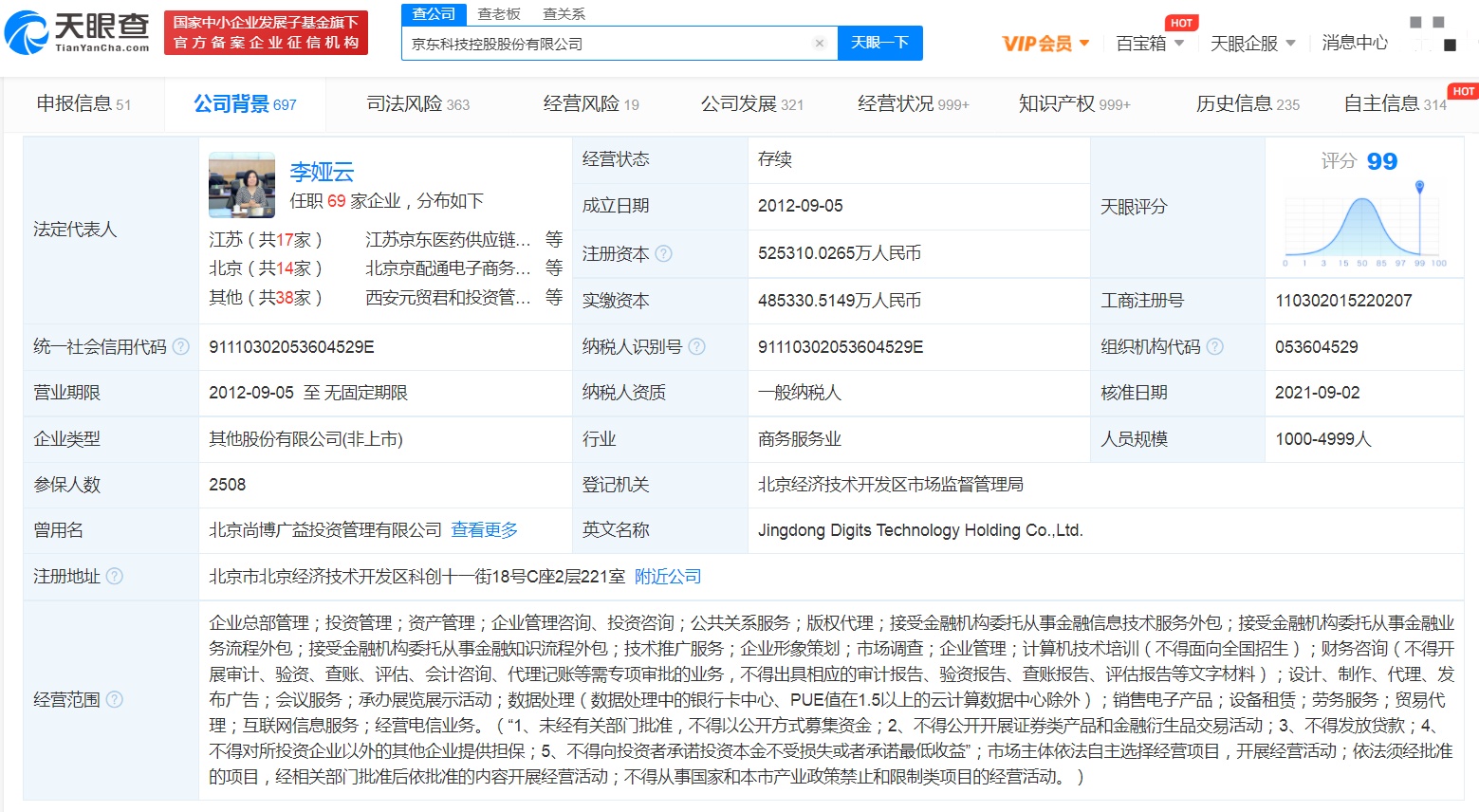Click the HOT badge near 自主信息
1479x812 pixels.
tap(1463, 91)
